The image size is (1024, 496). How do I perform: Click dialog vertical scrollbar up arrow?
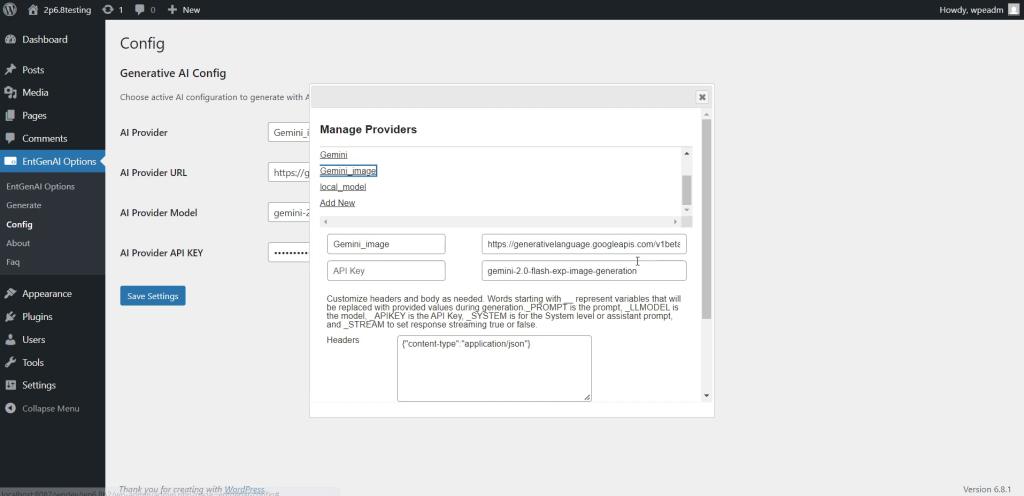707,114
